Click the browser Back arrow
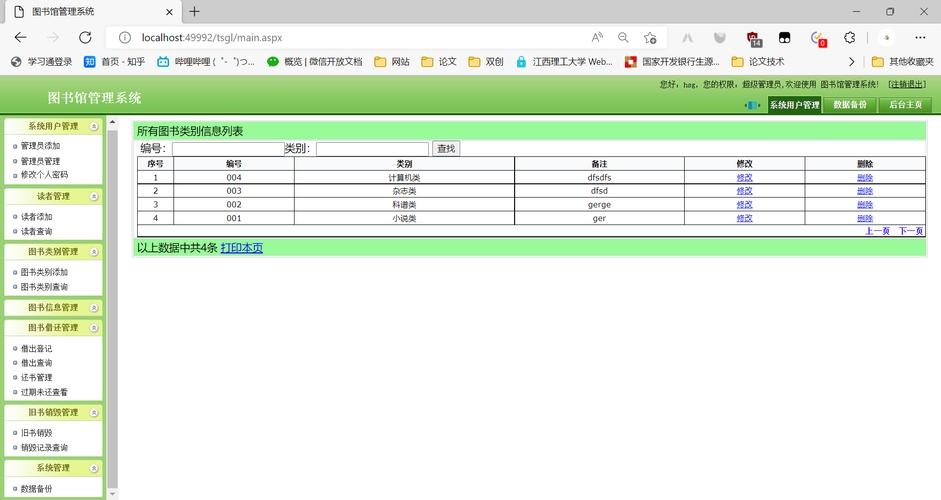The height and width of the screenshot is (500, 941). point(20,37)
